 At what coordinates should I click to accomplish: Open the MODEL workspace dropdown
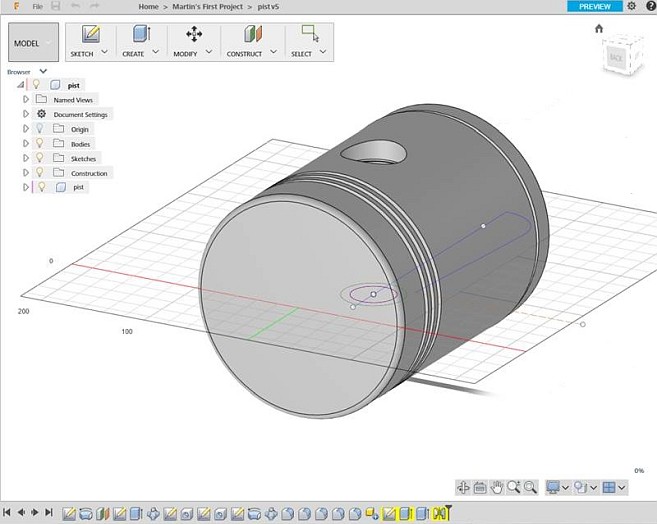33,43
